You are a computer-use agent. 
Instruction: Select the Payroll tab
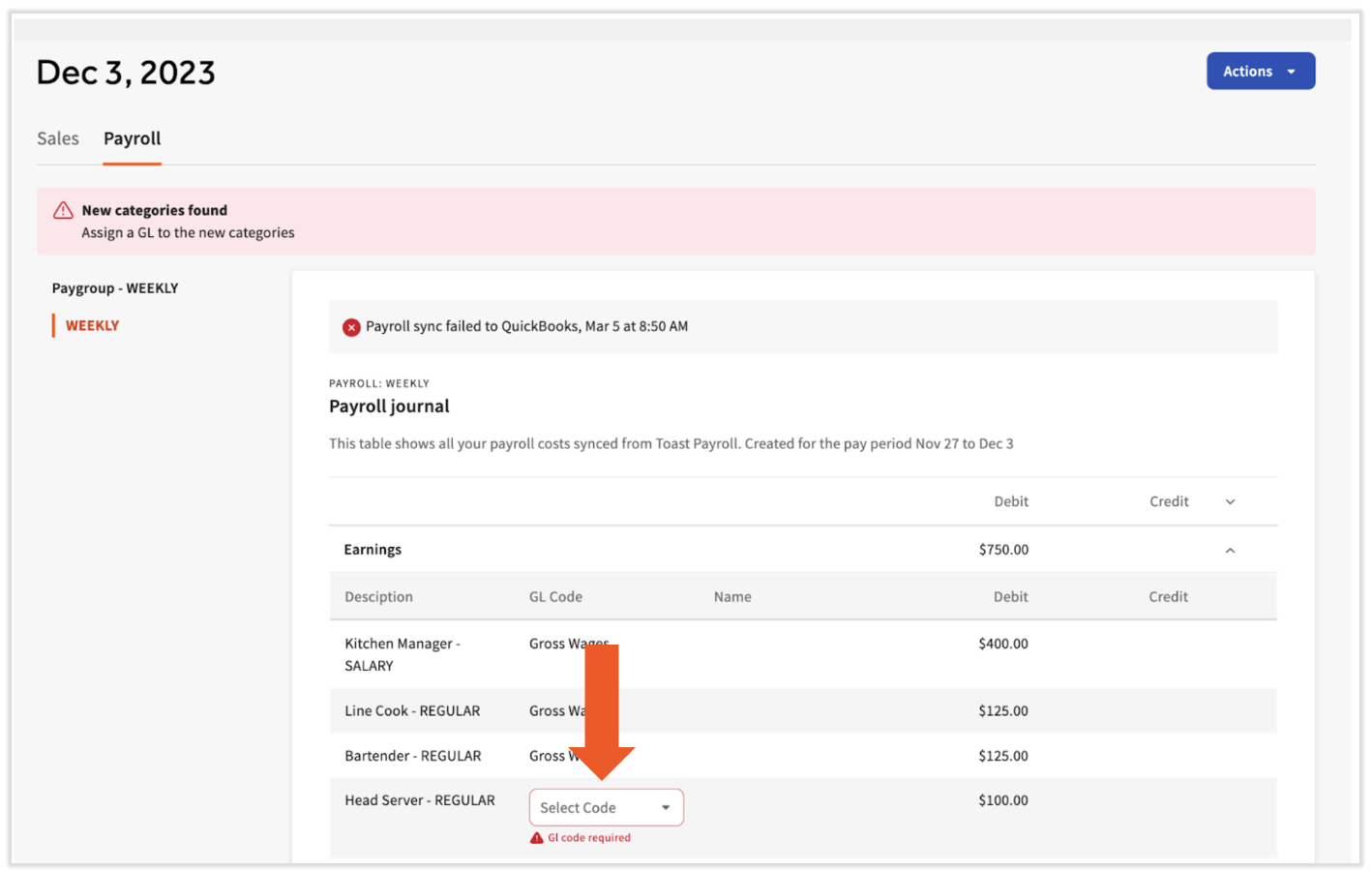coord(133,139)
